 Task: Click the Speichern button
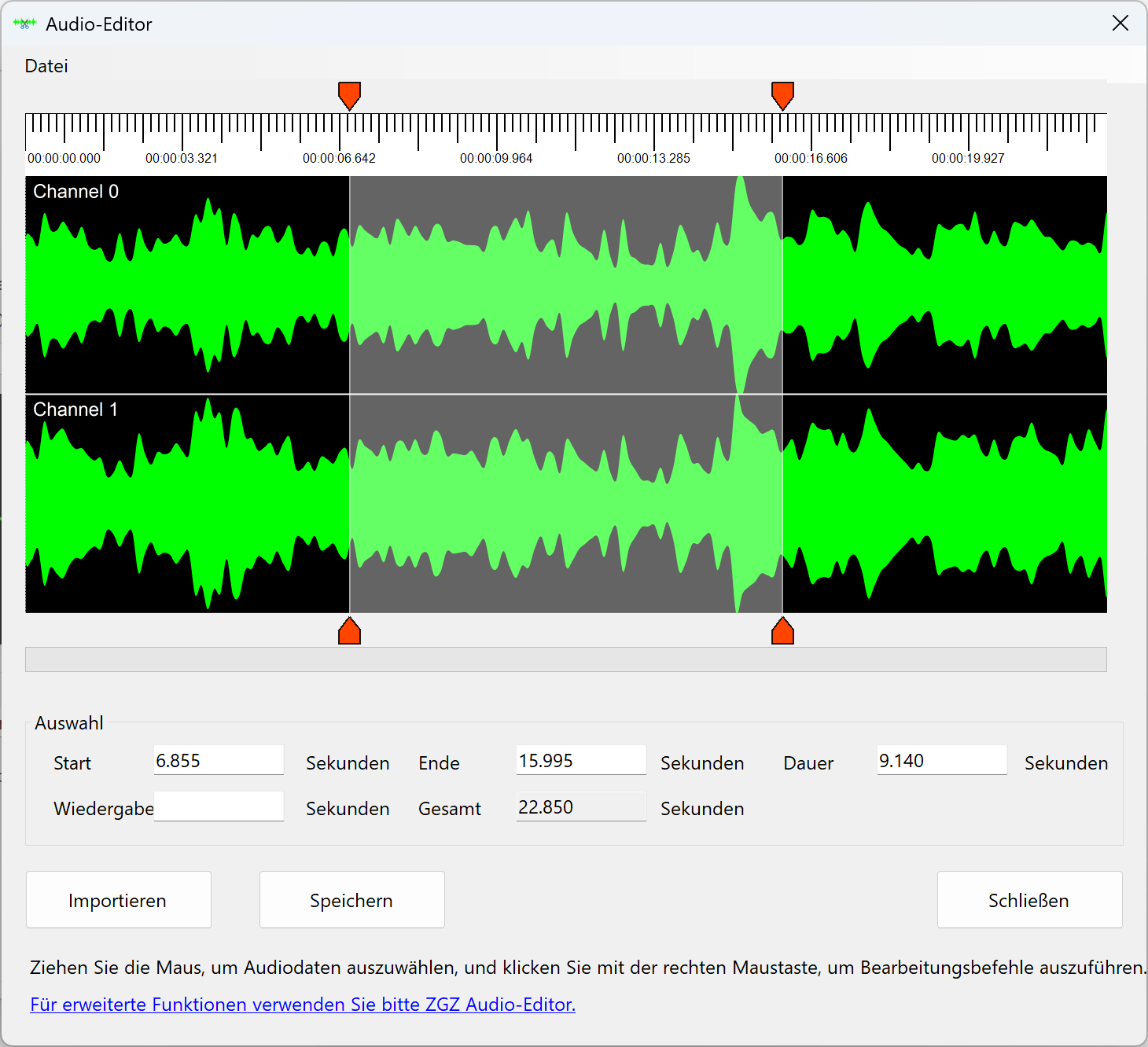(352, 900)
